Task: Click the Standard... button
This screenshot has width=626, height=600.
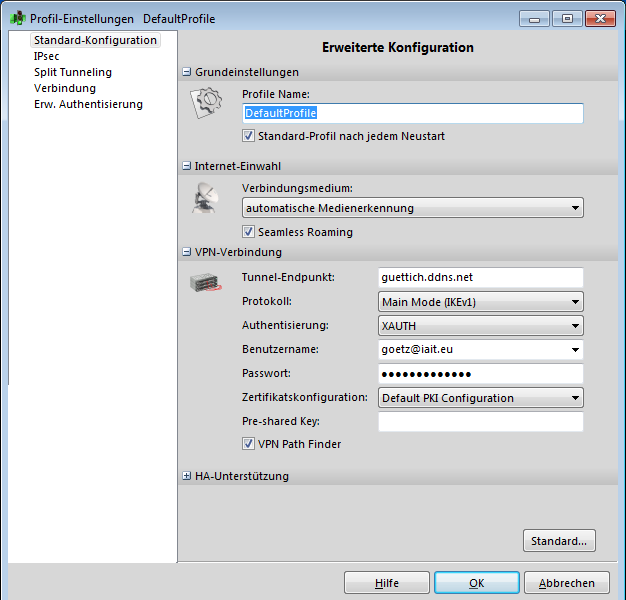Action: [559, 541]
